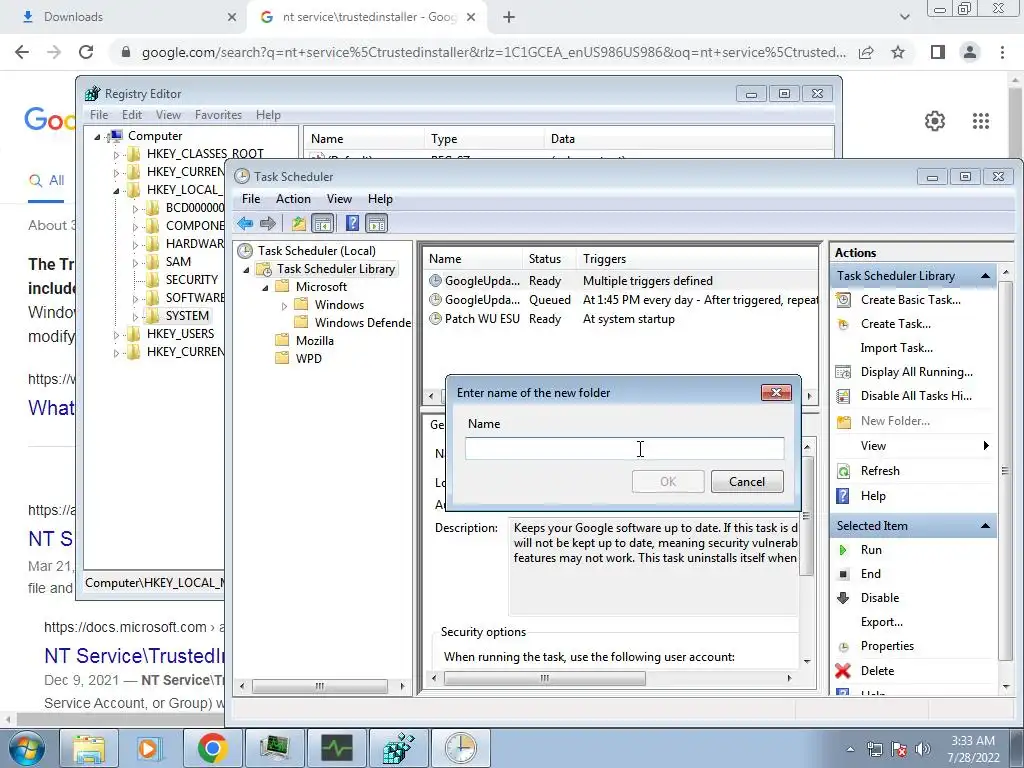Select the Patch WU ESU task row
The width and height of the screenshot is (1024, 768).
620,319
